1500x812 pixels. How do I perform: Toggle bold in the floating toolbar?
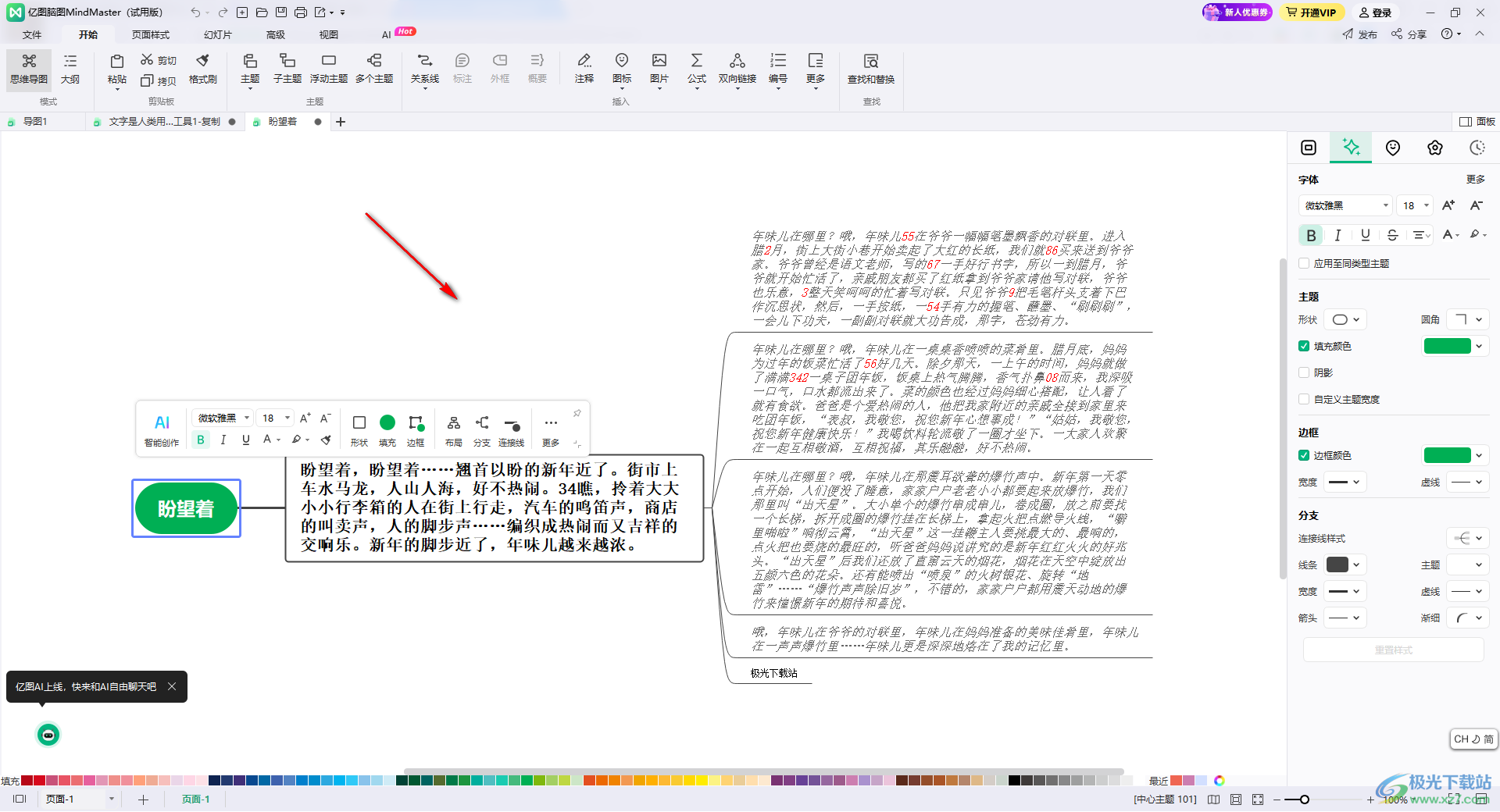tap(201, 440)
